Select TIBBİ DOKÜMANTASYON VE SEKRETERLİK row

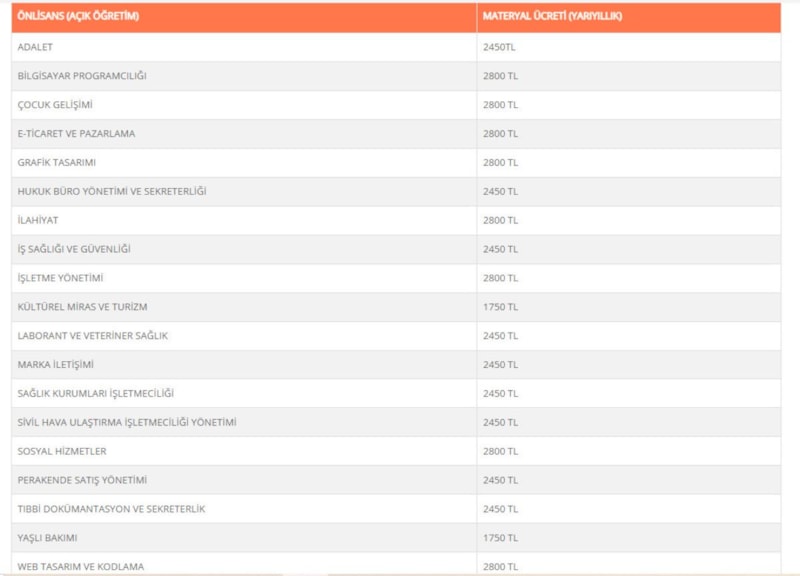[x=111, y=509]
